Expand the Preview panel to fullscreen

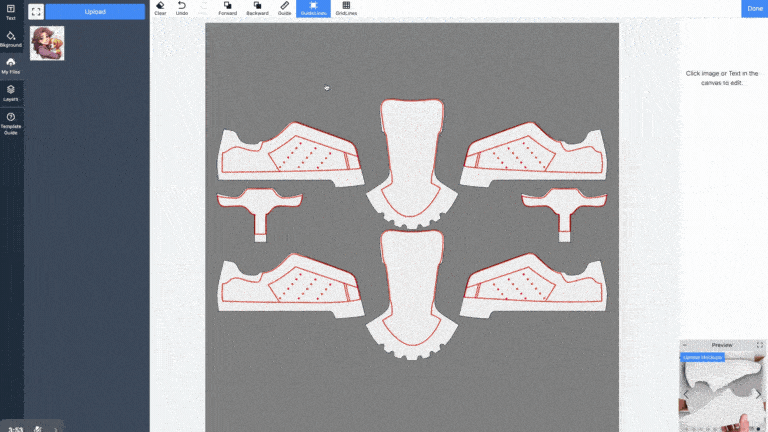(x=760, y=345)
